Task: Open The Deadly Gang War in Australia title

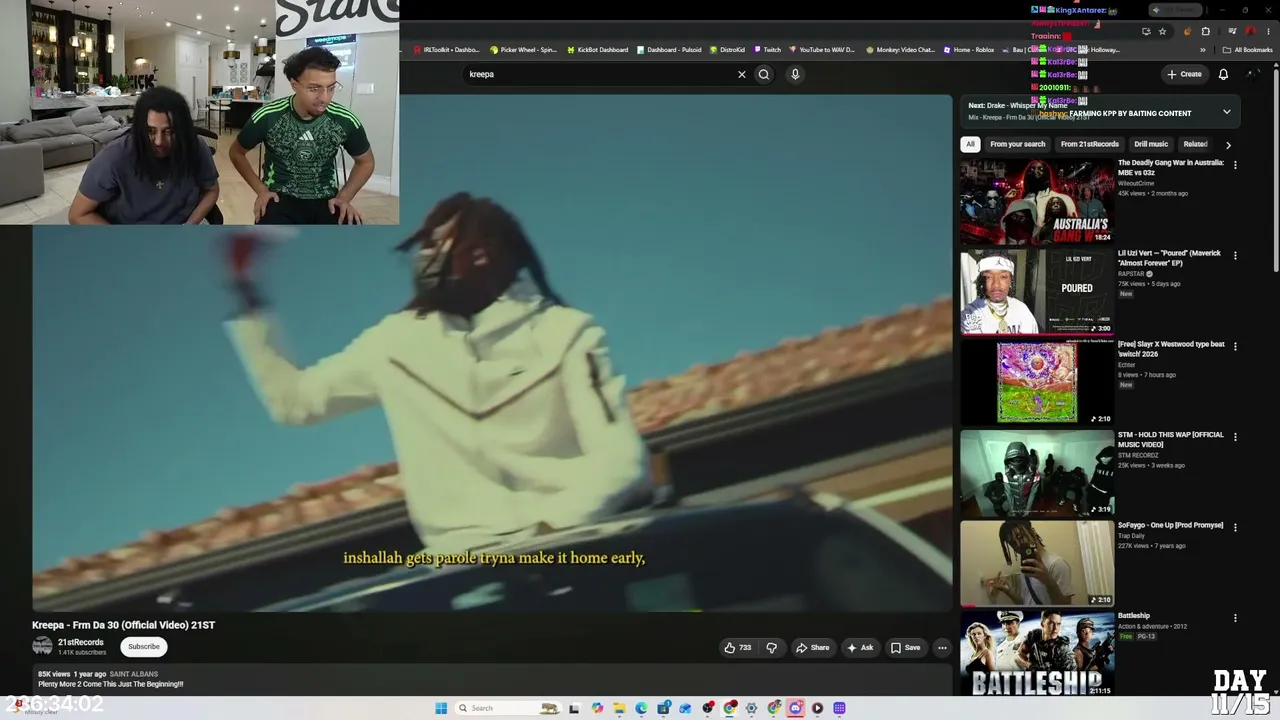Action: coord(1171,167)
